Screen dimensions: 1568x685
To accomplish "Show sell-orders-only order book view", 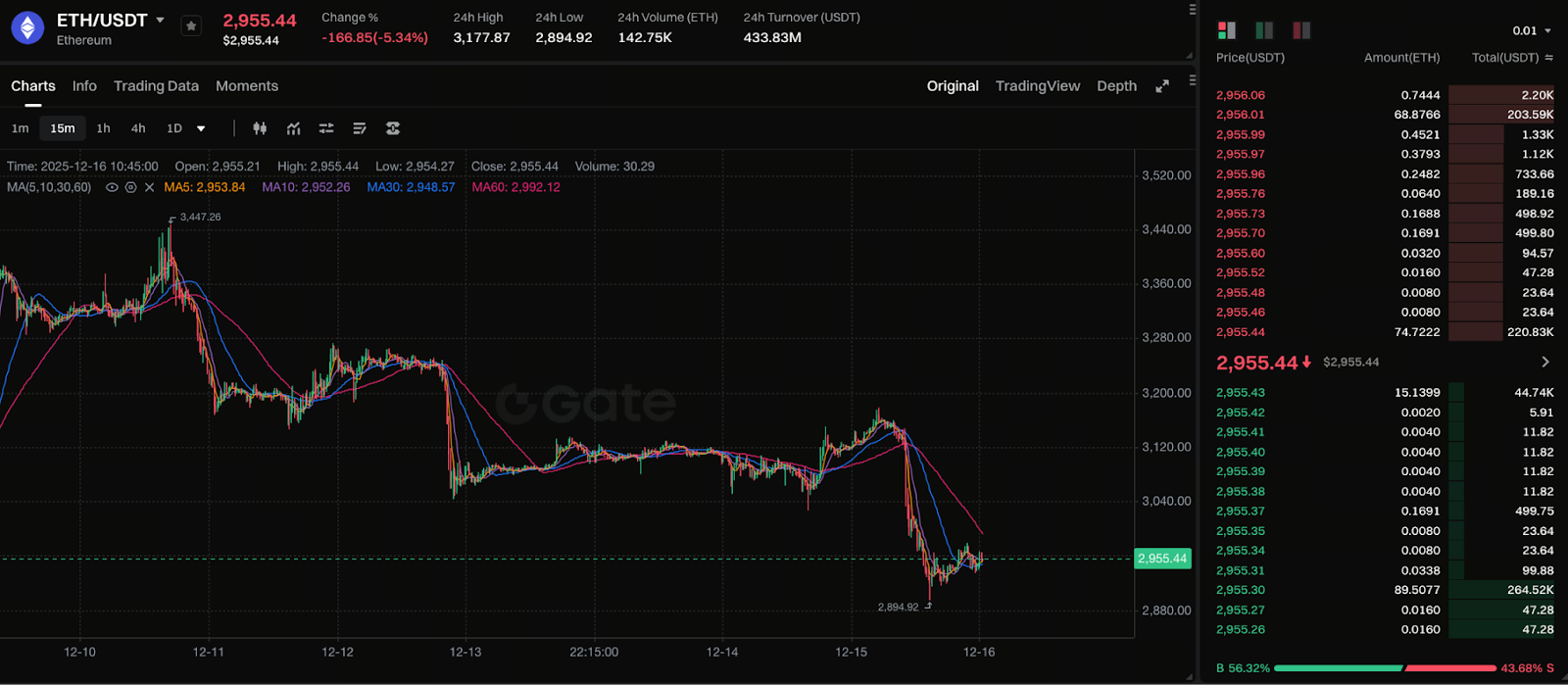I will click(1301, 30).
